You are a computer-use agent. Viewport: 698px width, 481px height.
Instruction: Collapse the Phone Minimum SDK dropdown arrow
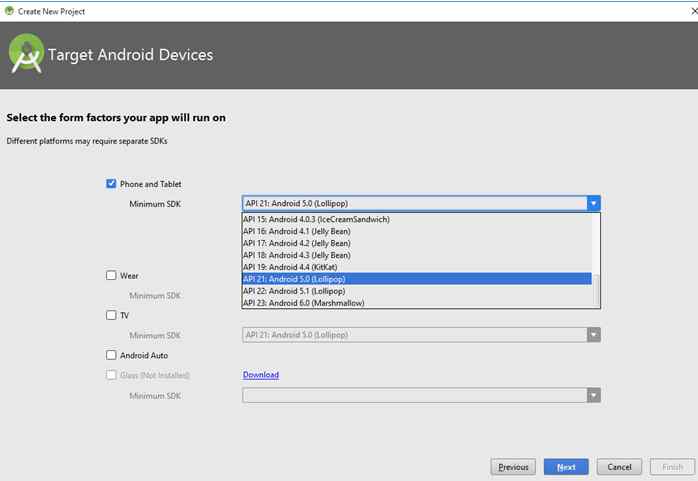pos(594,203)
